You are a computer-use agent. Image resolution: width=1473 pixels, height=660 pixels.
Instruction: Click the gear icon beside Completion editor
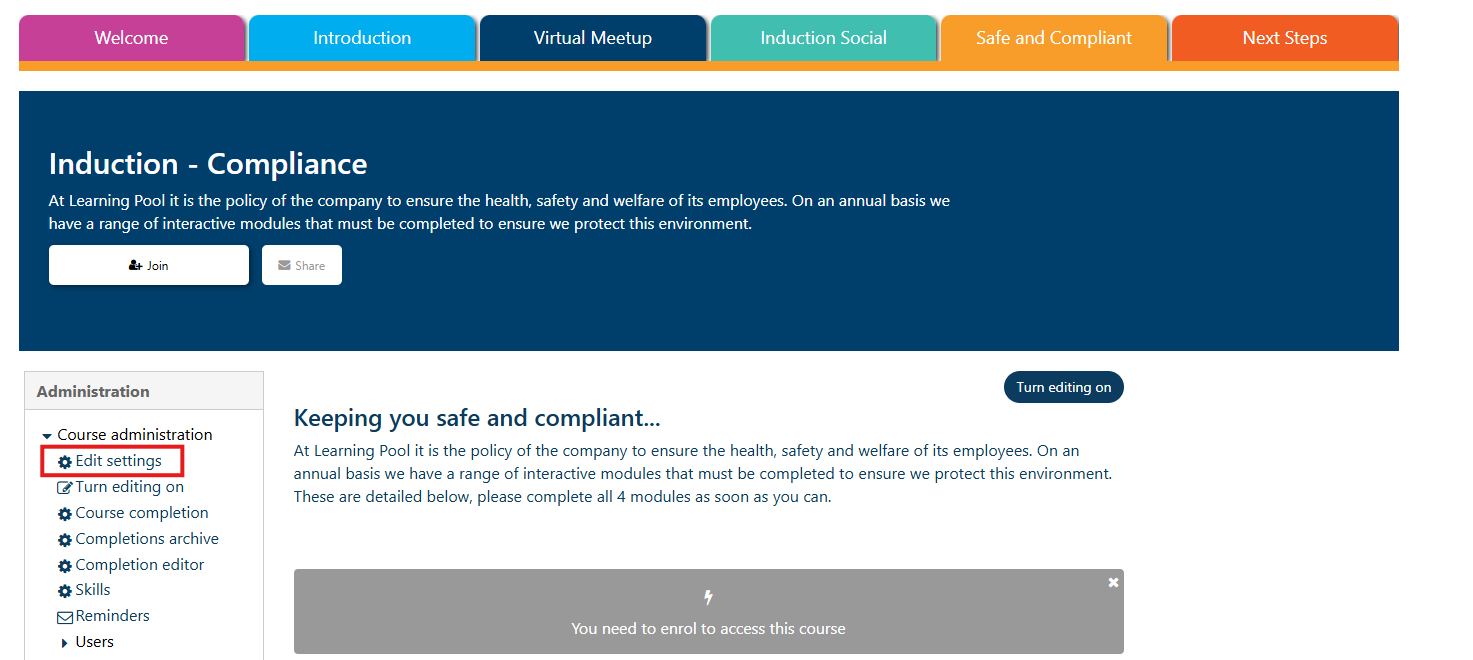tap(65, 566)
